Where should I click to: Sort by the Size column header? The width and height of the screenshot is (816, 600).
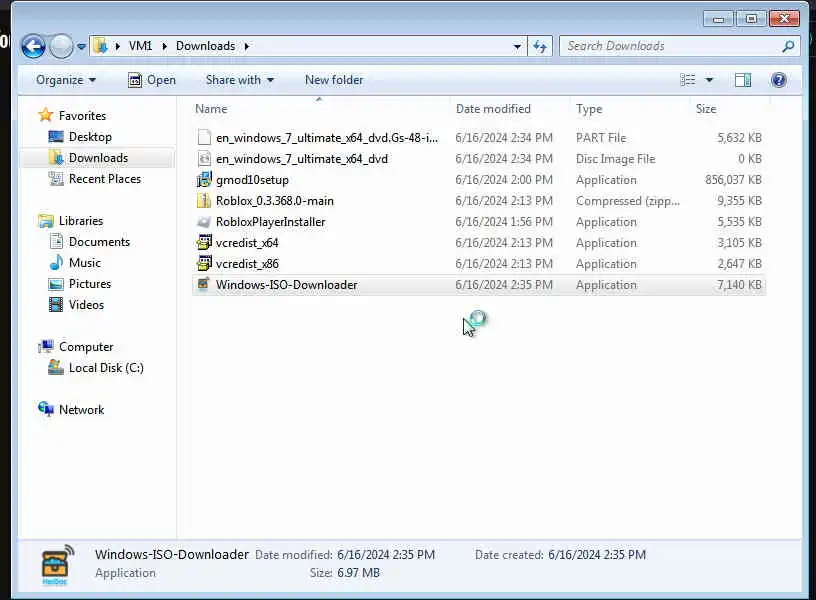coord(706,109)
